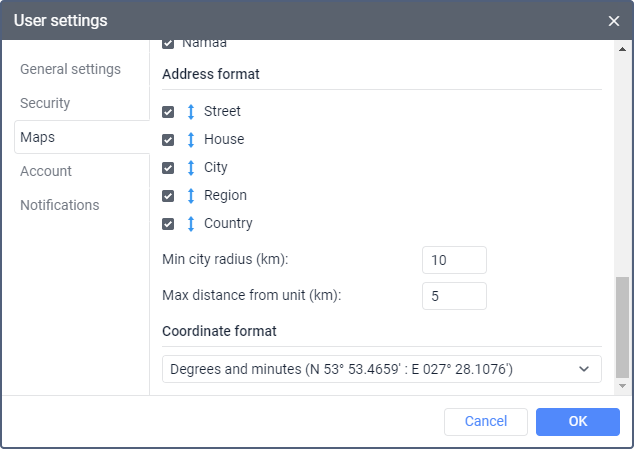Uncheck the Region checkbox
The image size is (634, 449).
coord(168,196)
